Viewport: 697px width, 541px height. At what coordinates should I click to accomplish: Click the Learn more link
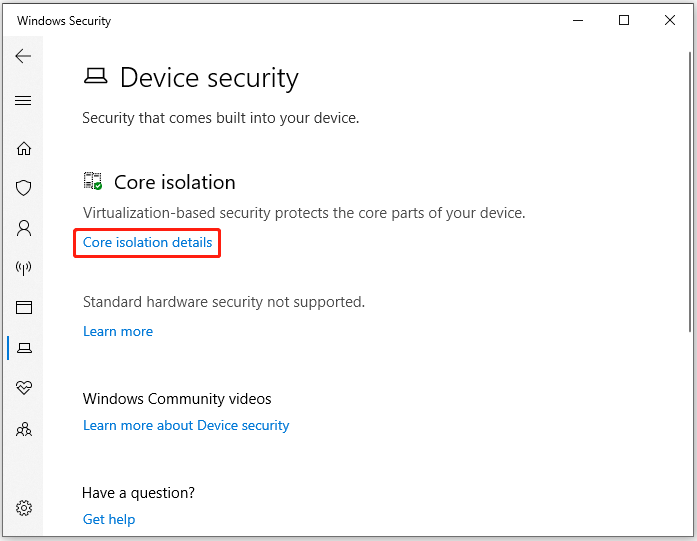(118, 331)
